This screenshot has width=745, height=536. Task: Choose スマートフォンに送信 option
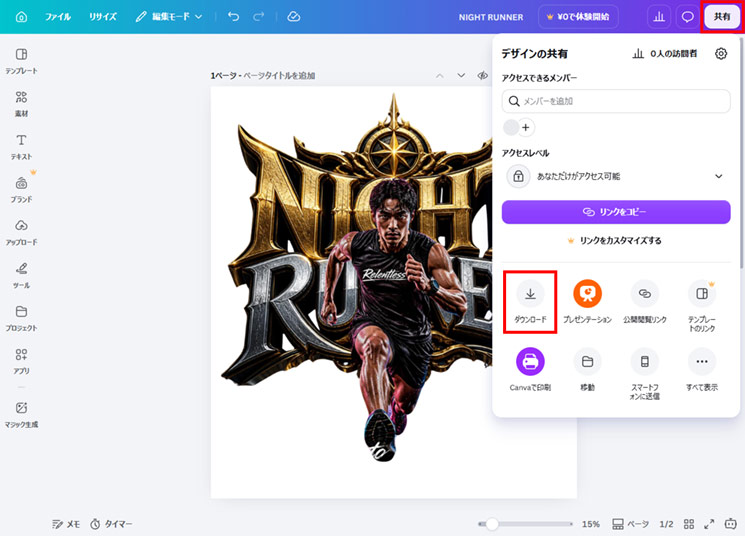(x=645, y=374)
